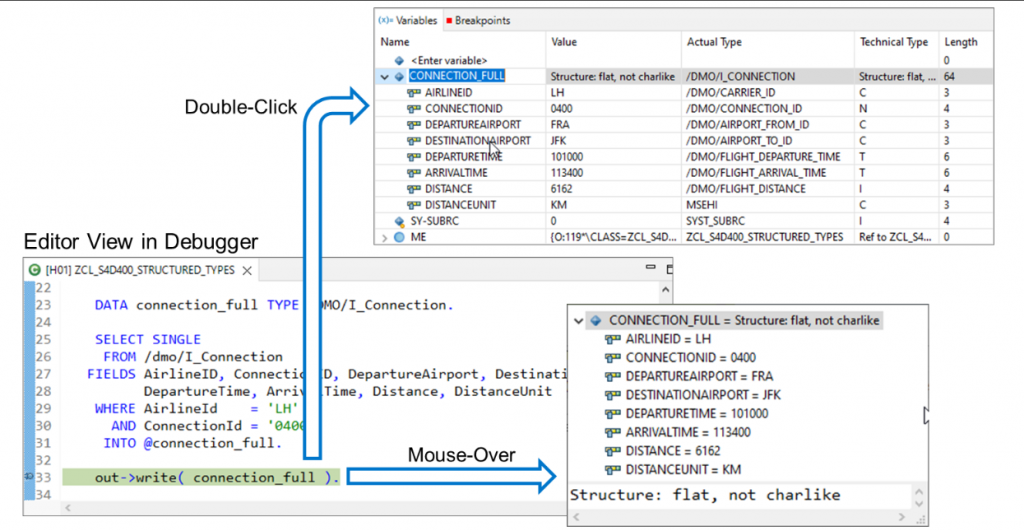Click the Enter variable input field

pos(449,60)
